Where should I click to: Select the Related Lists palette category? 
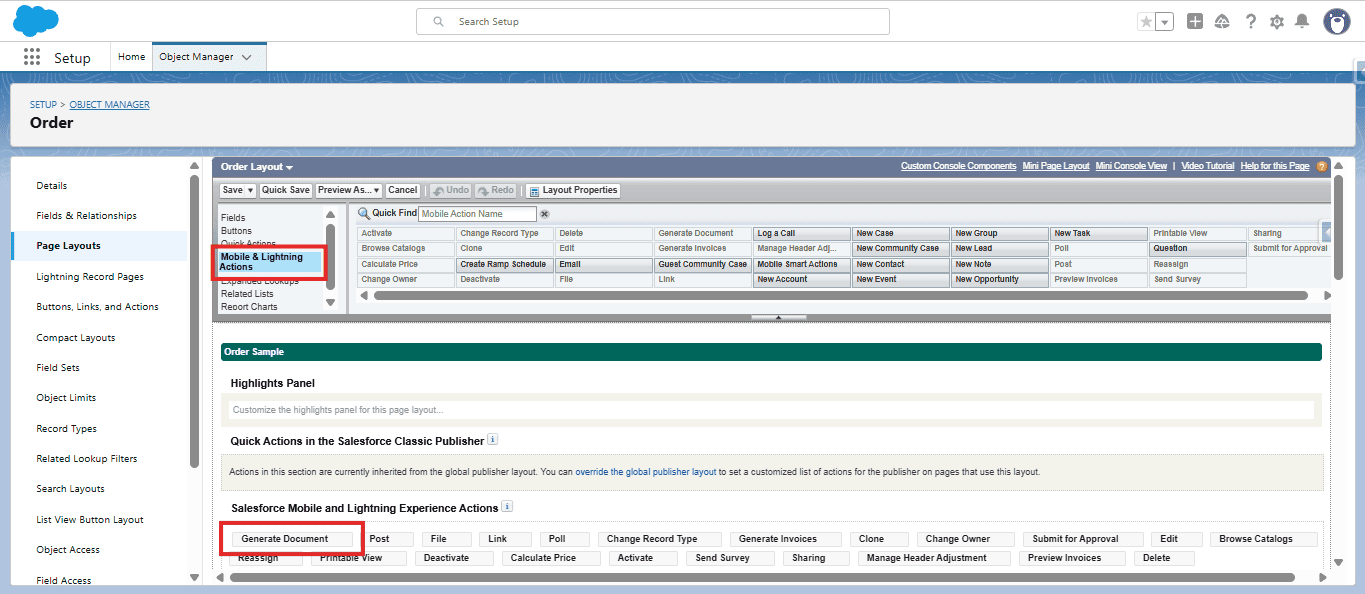pos(247,294)
